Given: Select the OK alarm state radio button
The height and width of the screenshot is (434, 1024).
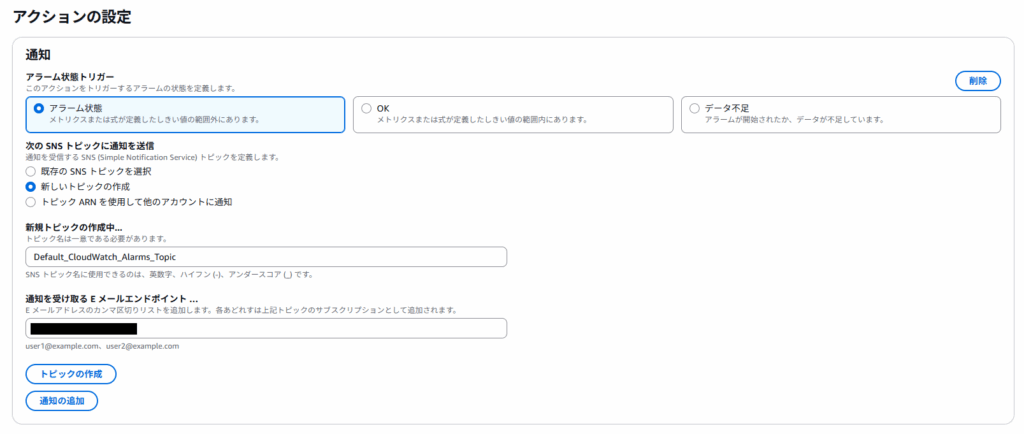Looking at the screenshot, I should click(366, 108).
